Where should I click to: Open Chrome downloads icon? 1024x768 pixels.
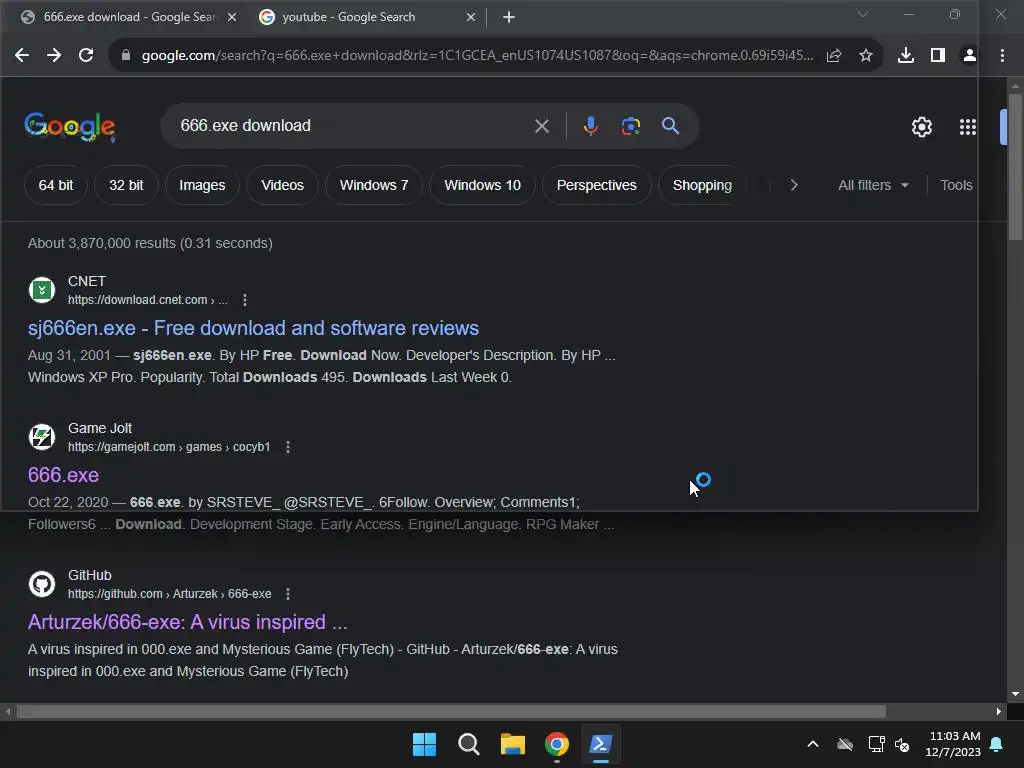click(906, 56)
